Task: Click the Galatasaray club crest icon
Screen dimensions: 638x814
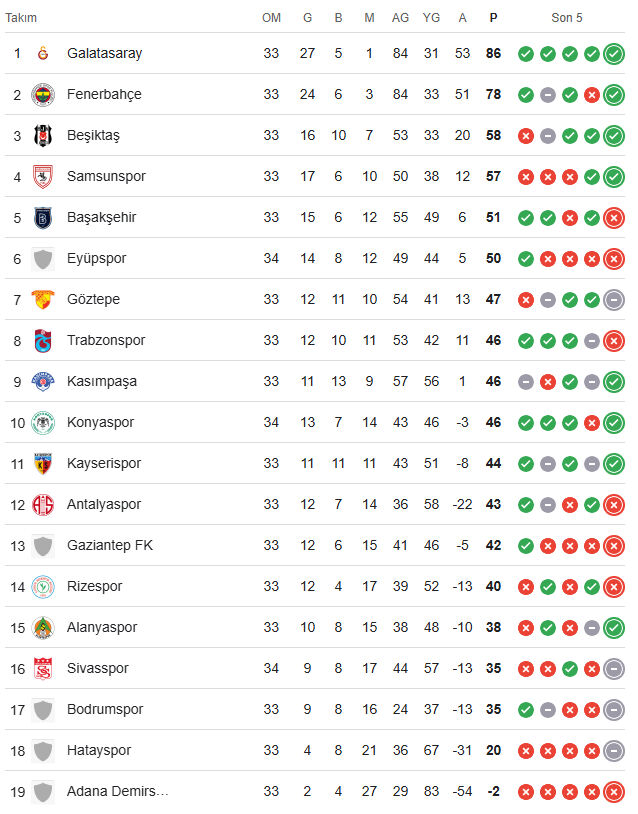Action: (x=43, y=53)
